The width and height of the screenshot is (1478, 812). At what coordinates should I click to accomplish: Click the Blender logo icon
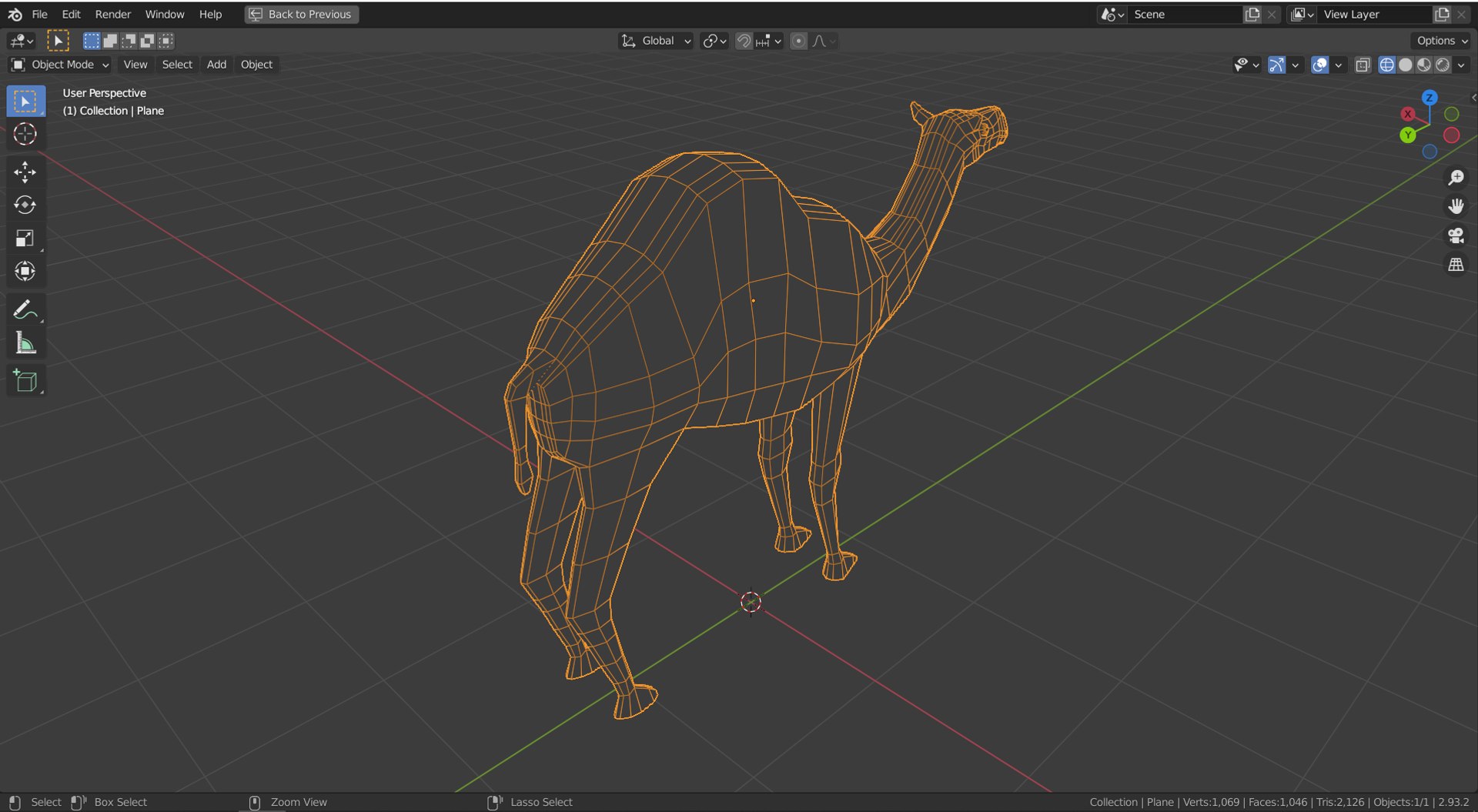(x=15, y=14)
